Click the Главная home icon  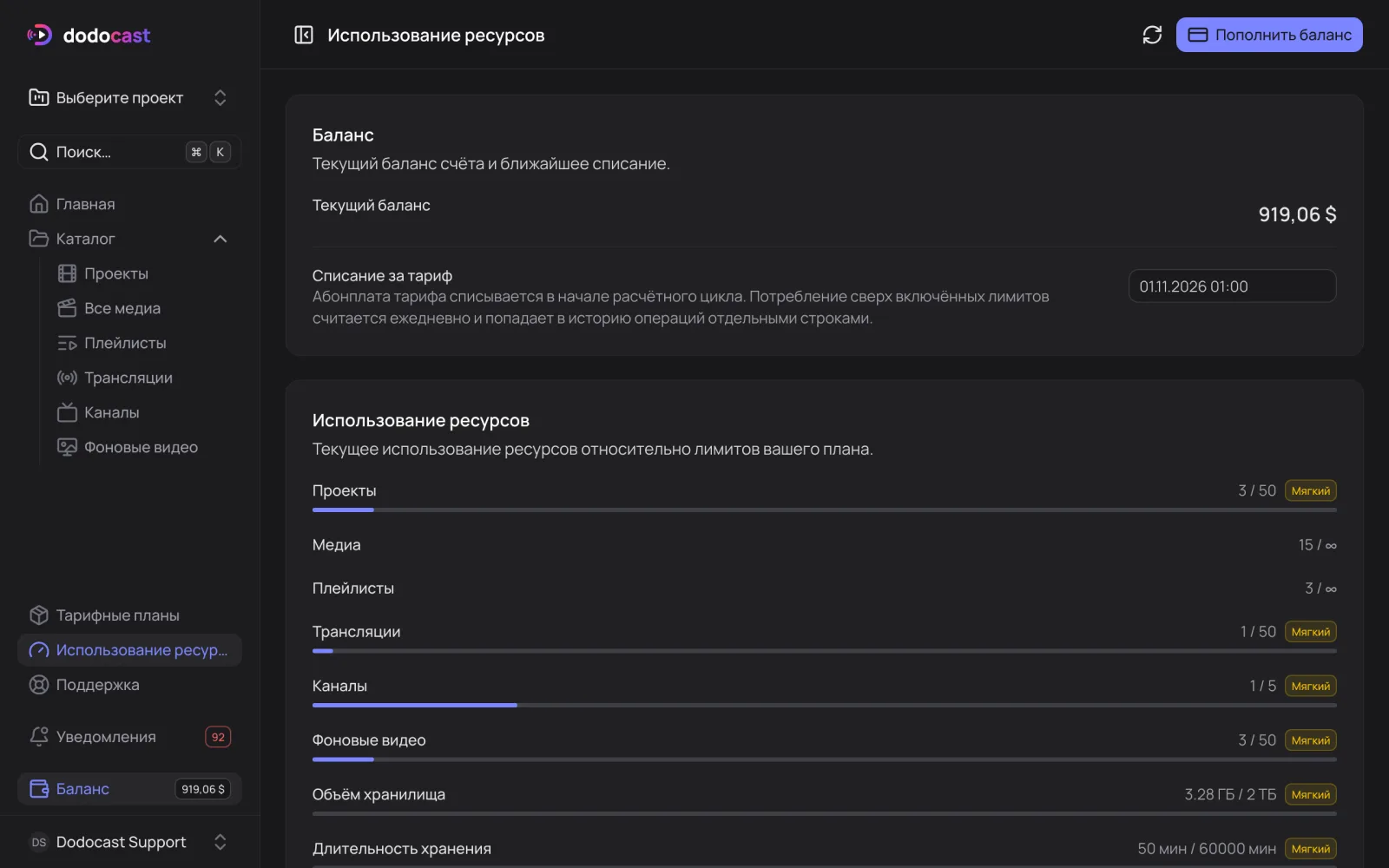pos(39,204)
